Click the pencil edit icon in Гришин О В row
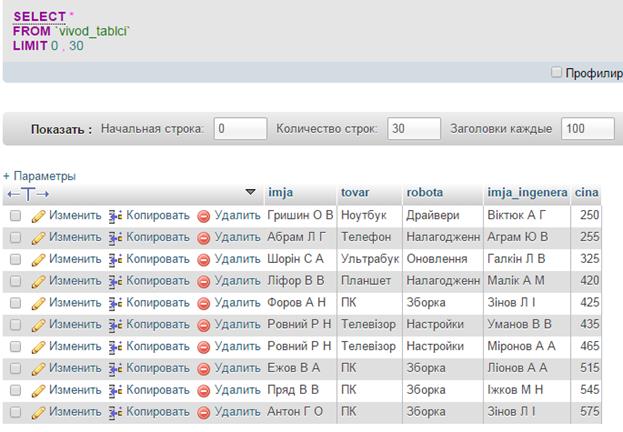The image size is (623, 432). [38, 216]
